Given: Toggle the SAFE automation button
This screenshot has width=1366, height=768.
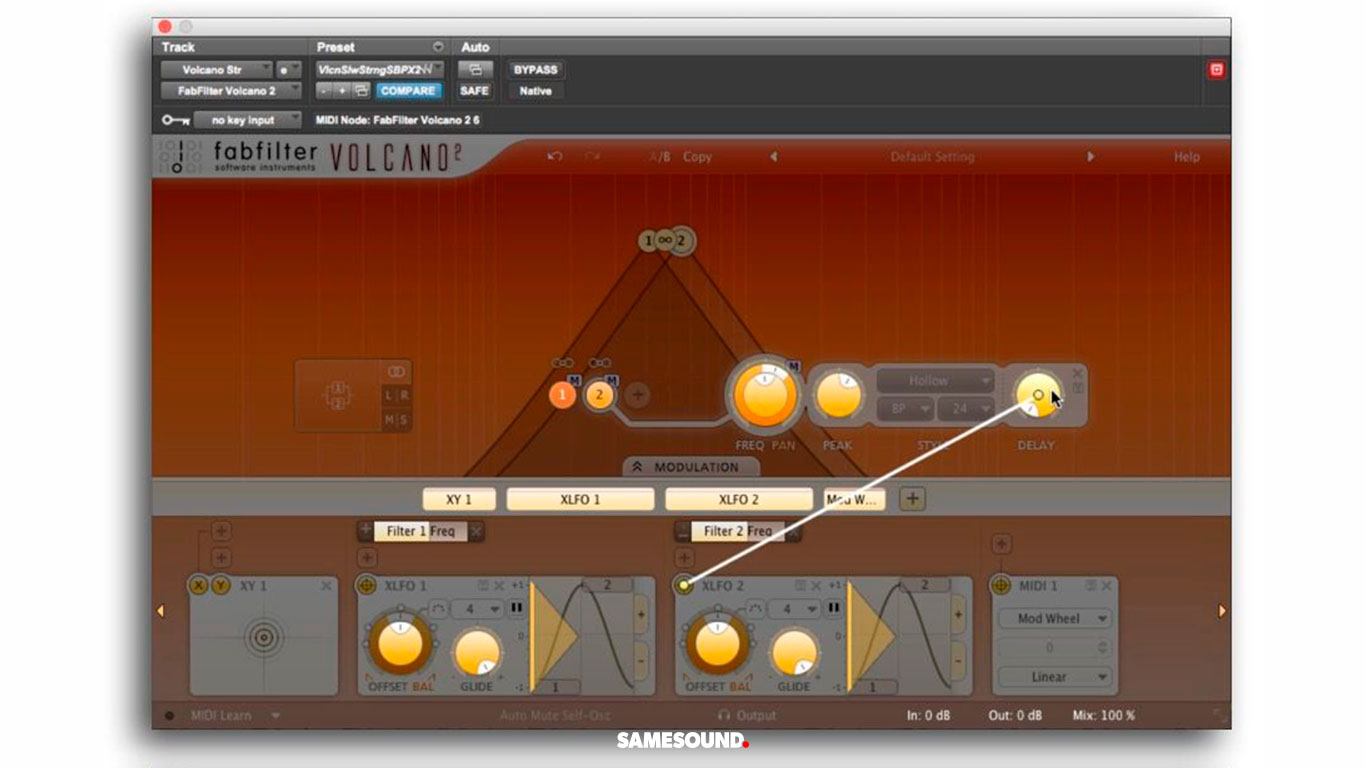Looking at the screenshot, I should point(474,91).
